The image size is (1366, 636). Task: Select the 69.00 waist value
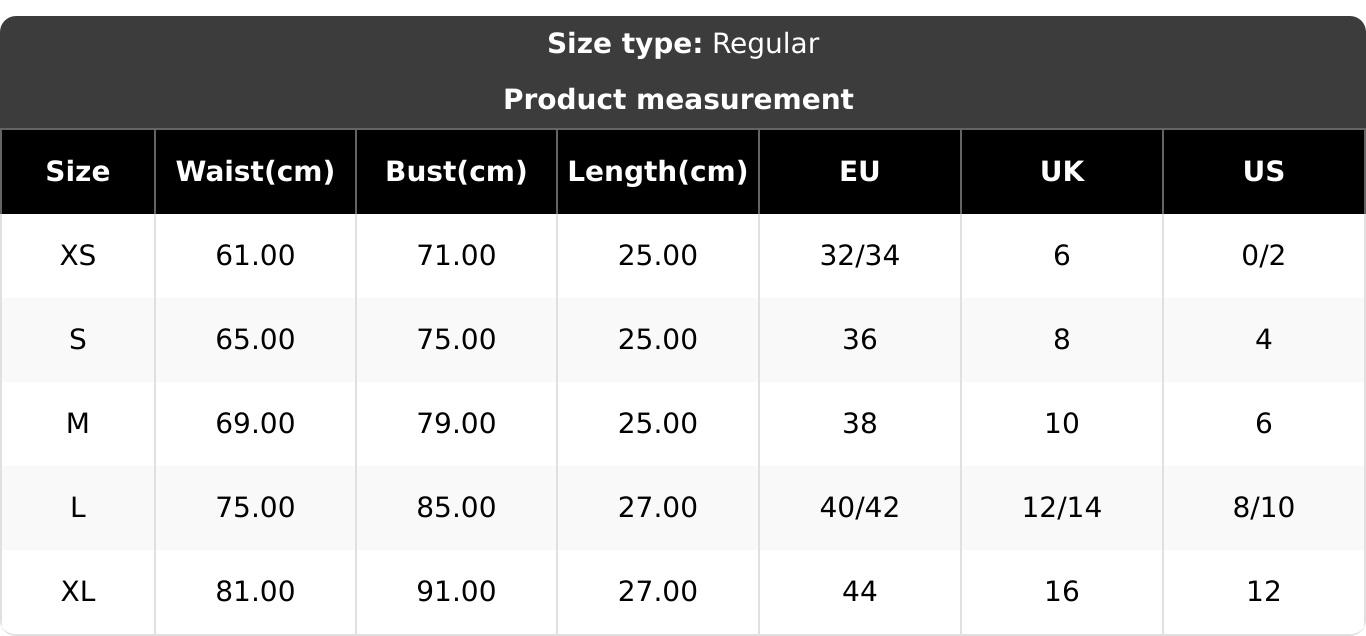coord(255,424)
